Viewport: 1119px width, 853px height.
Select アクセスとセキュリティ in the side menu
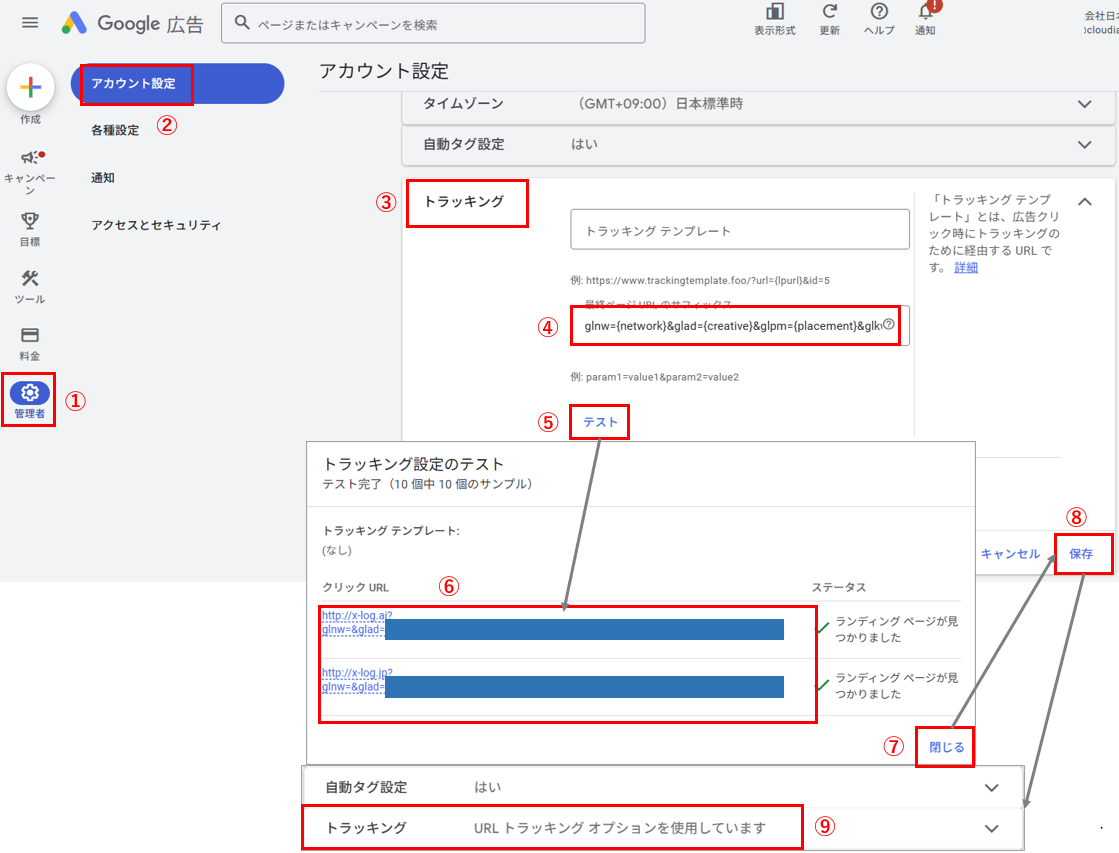click(x=155, y=226)
